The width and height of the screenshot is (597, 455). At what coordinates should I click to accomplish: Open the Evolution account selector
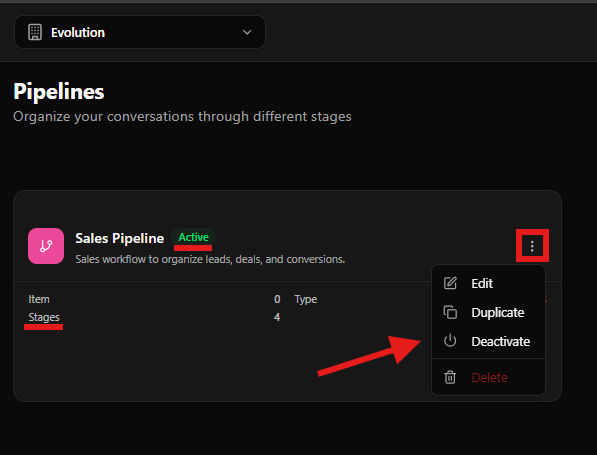coord(140,32)
